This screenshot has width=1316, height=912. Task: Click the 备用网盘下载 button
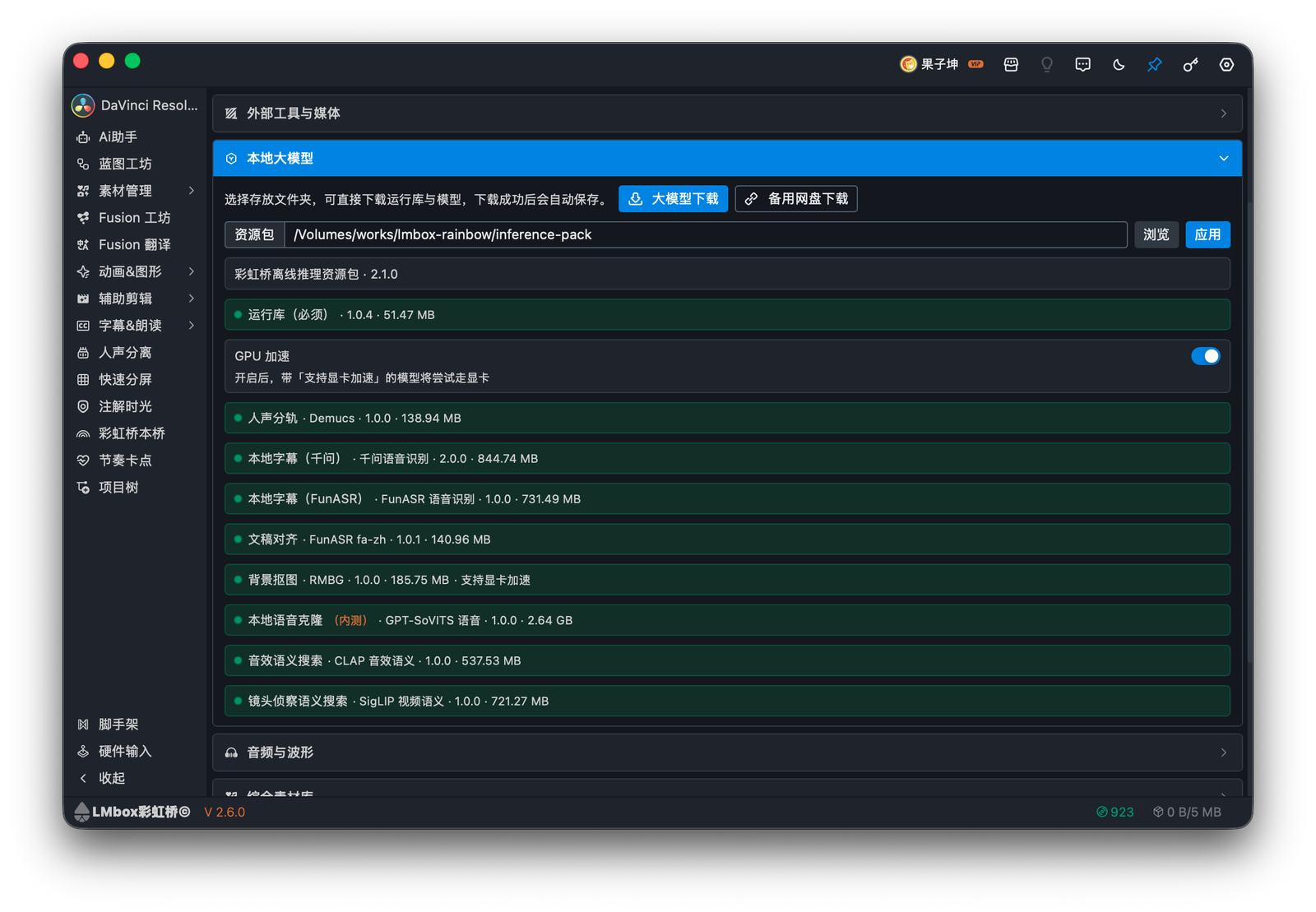[x=796, y=199]
